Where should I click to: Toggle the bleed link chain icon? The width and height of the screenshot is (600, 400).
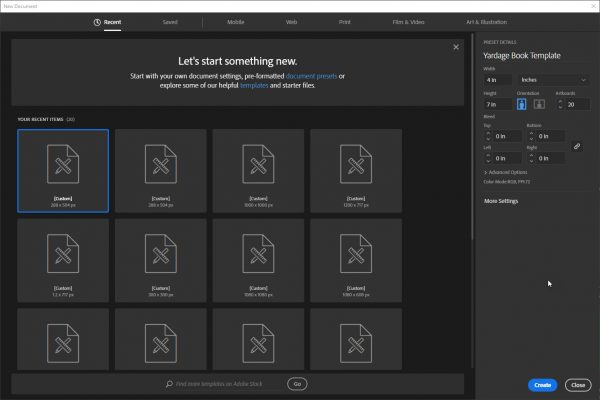click(x=576, y=146)
